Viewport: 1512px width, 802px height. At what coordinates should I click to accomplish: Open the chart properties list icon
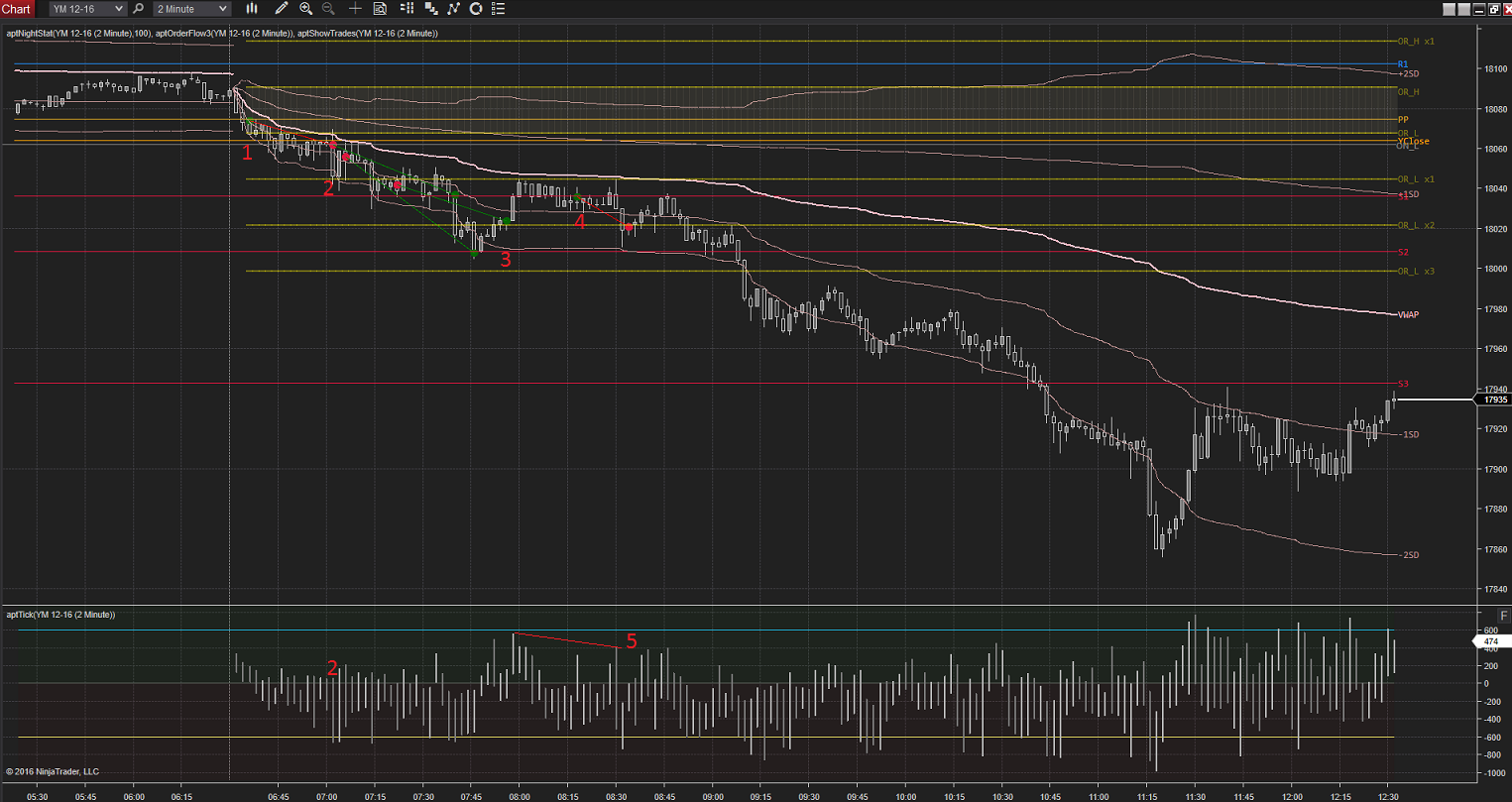[x=499, y=9]
